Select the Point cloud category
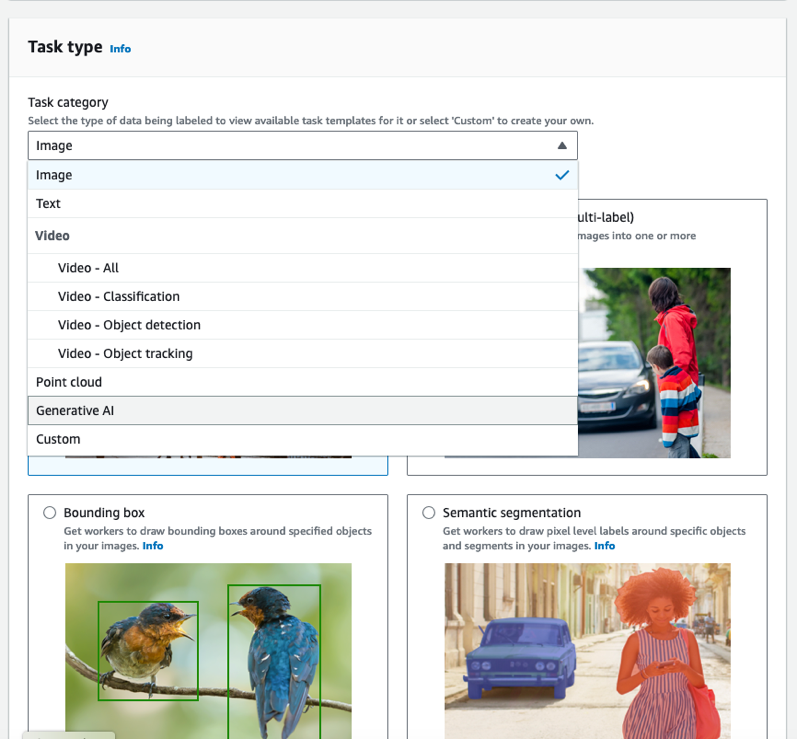Viewport: 797px width, 739px height. (302, 382)
